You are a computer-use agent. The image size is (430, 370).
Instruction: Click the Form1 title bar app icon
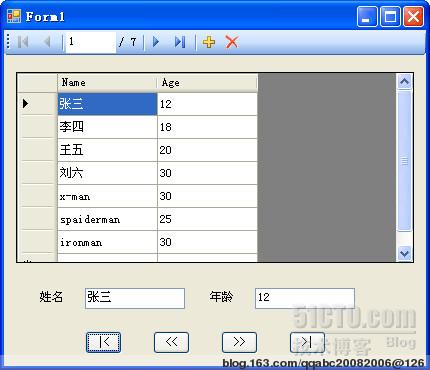14,16
